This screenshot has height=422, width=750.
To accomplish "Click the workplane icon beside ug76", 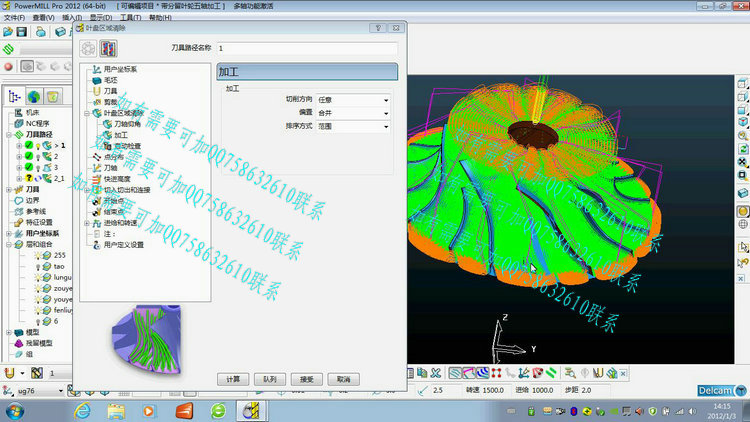I will (8, 390).
